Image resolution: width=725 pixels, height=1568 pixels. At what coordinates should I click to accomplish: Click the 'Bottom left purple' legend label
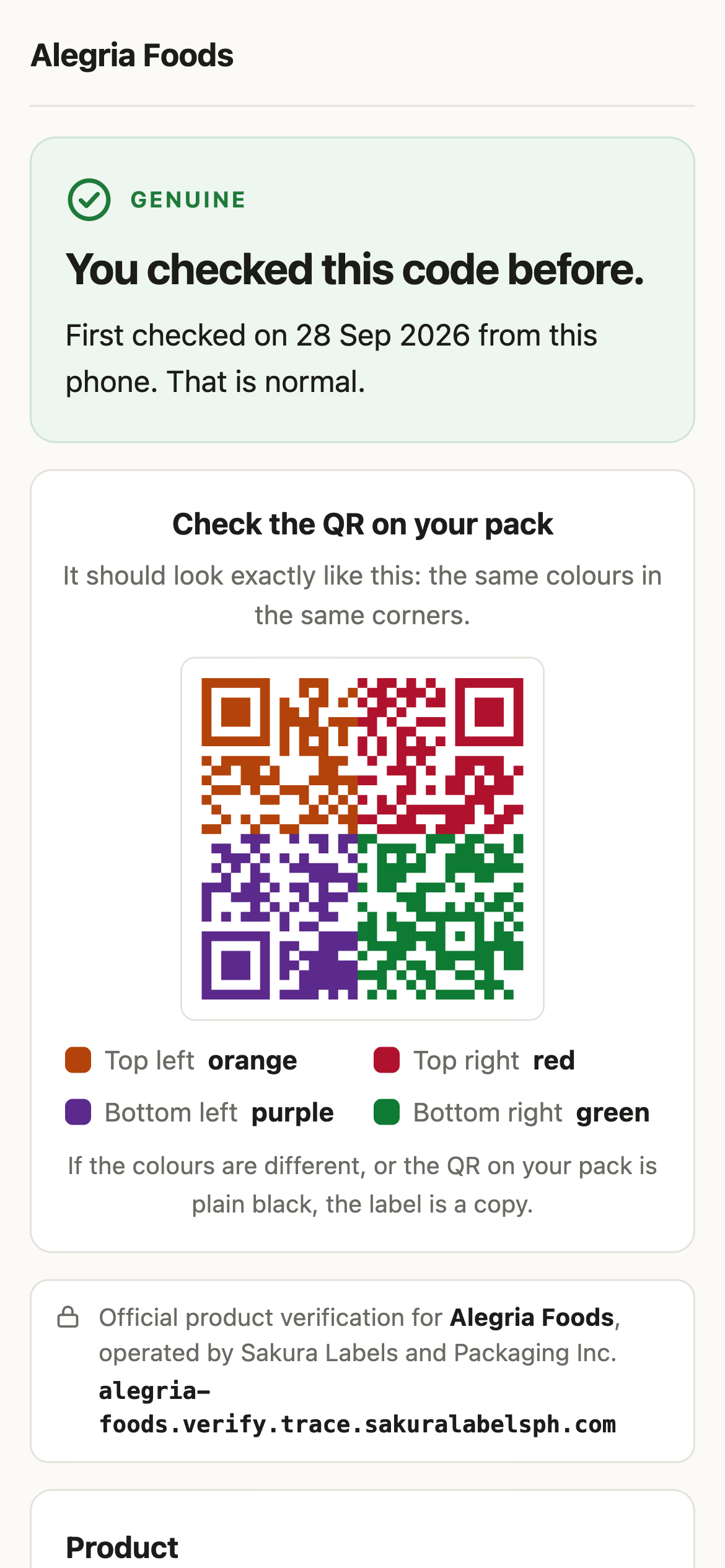219,1112
